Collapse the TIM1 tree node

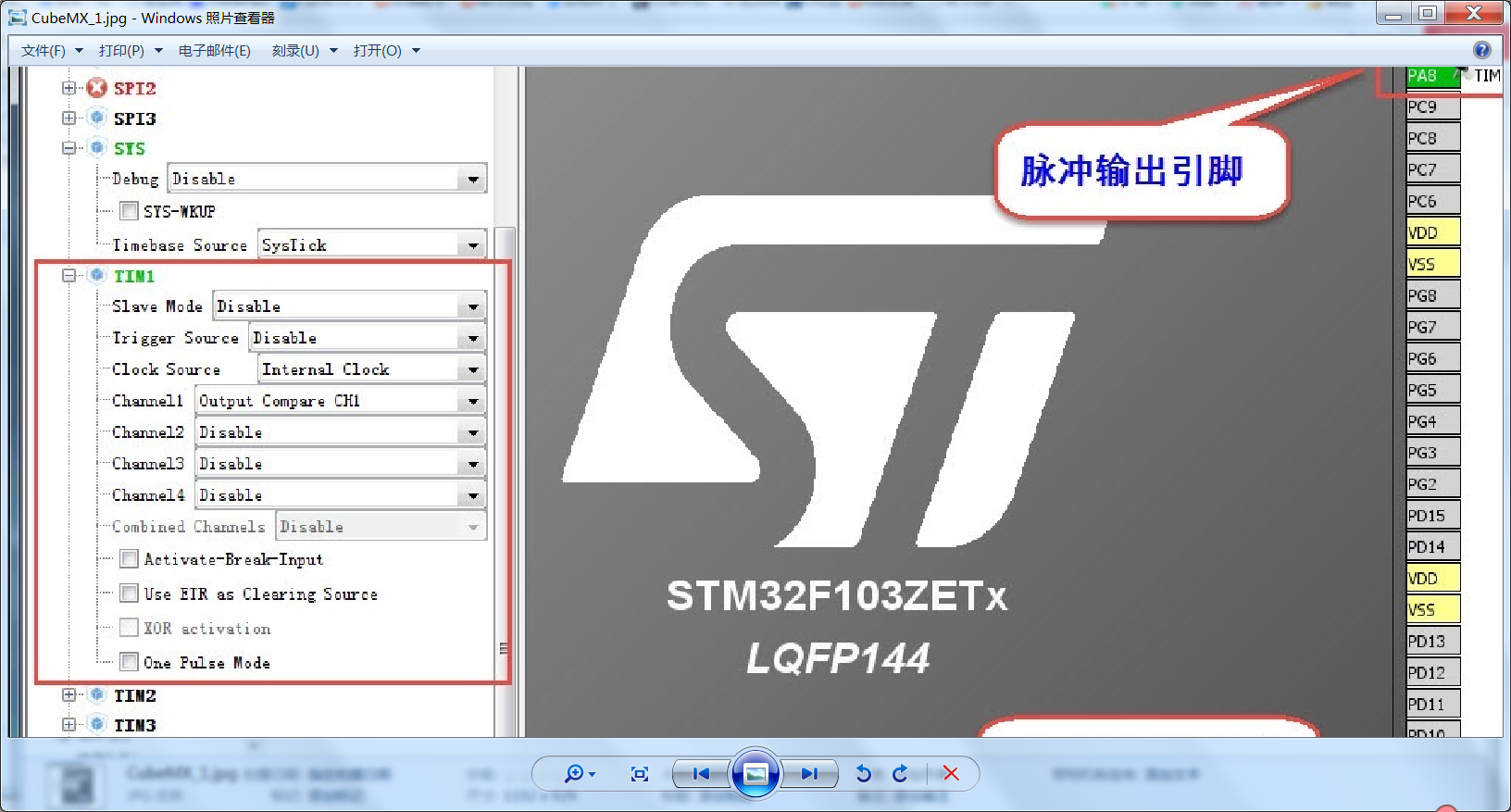(69, 275)
